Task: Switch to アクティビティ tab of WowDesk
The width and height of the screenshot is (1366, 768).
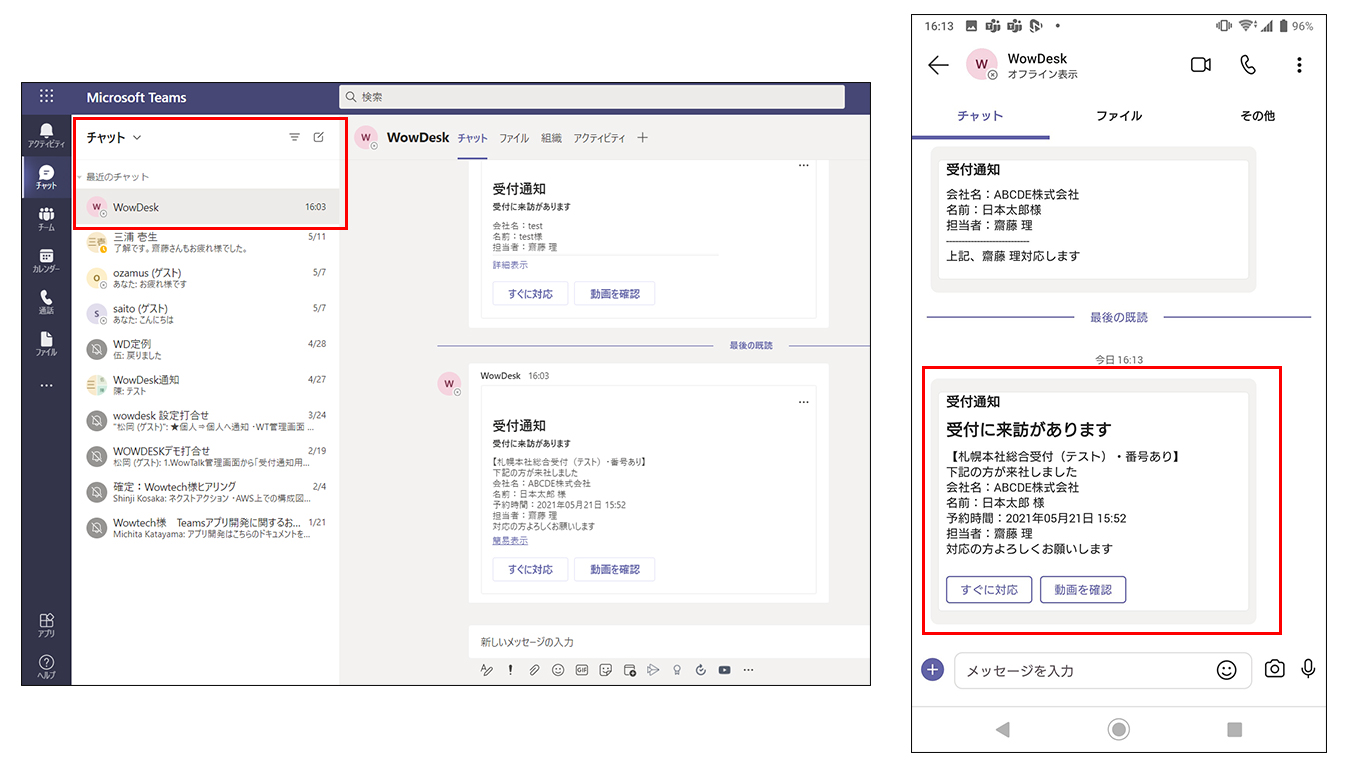Action: click(x=599, y=138)
